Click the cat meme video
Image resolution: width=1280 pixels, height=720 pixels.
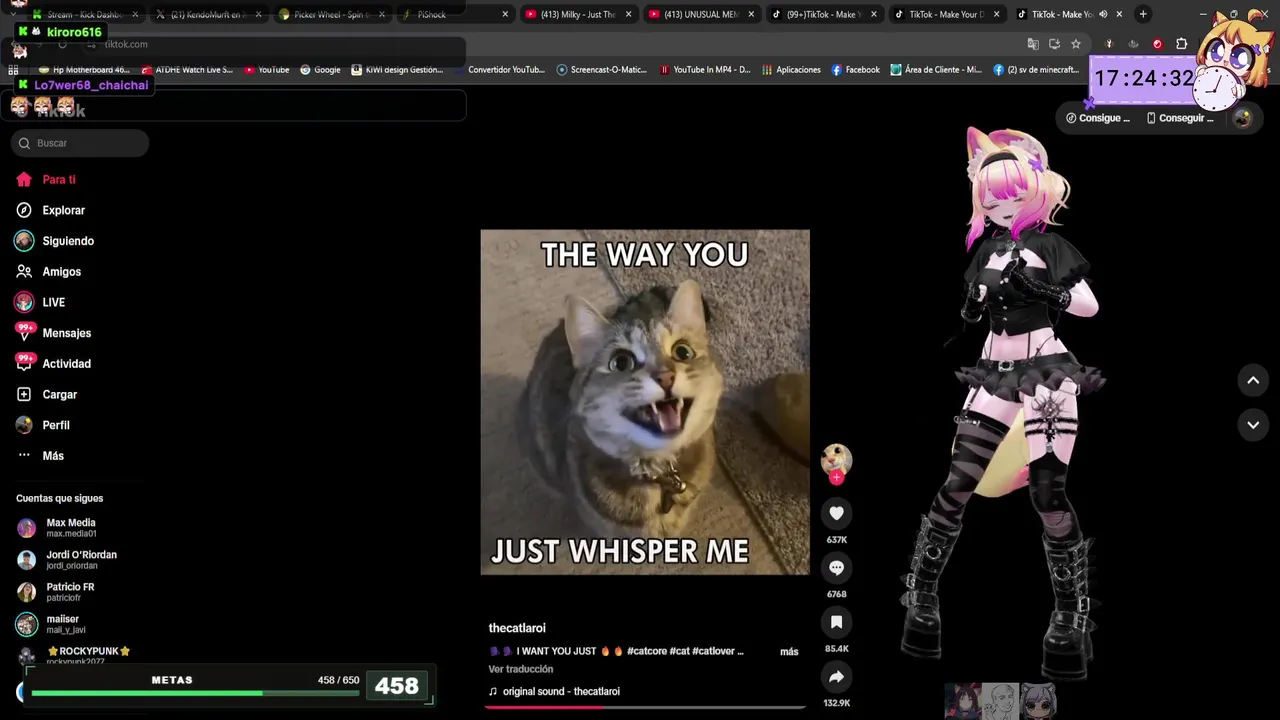click(645, 402)
